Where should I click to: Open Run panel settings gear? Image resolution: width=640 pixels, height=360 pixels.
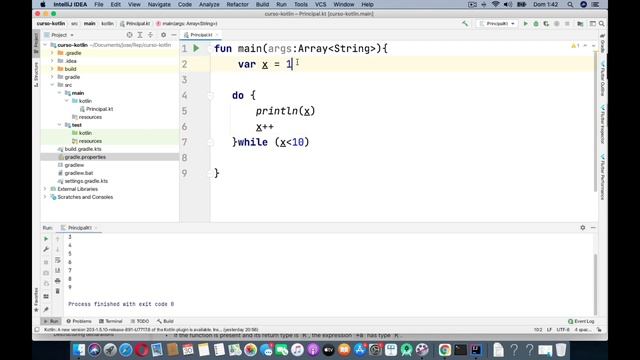click(x=582, y=228)
